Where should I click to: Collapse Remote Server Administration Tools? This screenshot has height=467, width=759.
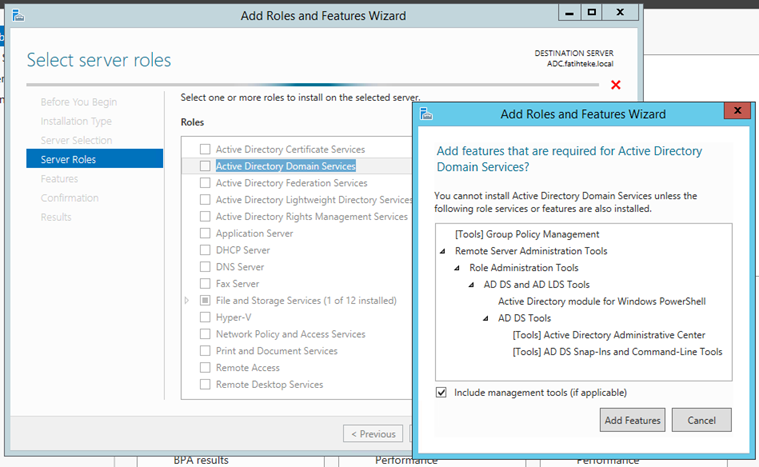(442, 251)
